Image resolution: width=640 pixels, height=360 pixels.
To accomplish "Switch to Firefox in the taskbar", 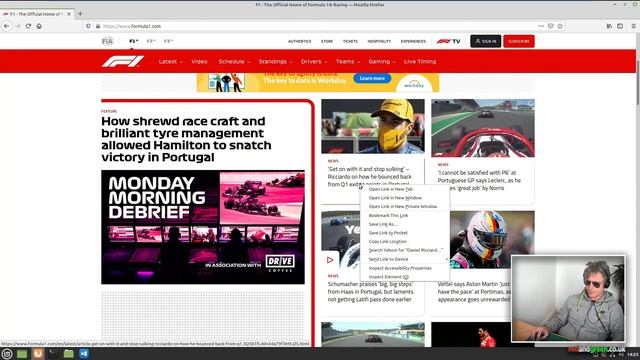I will pyautogui.click(x=38, y=353).
